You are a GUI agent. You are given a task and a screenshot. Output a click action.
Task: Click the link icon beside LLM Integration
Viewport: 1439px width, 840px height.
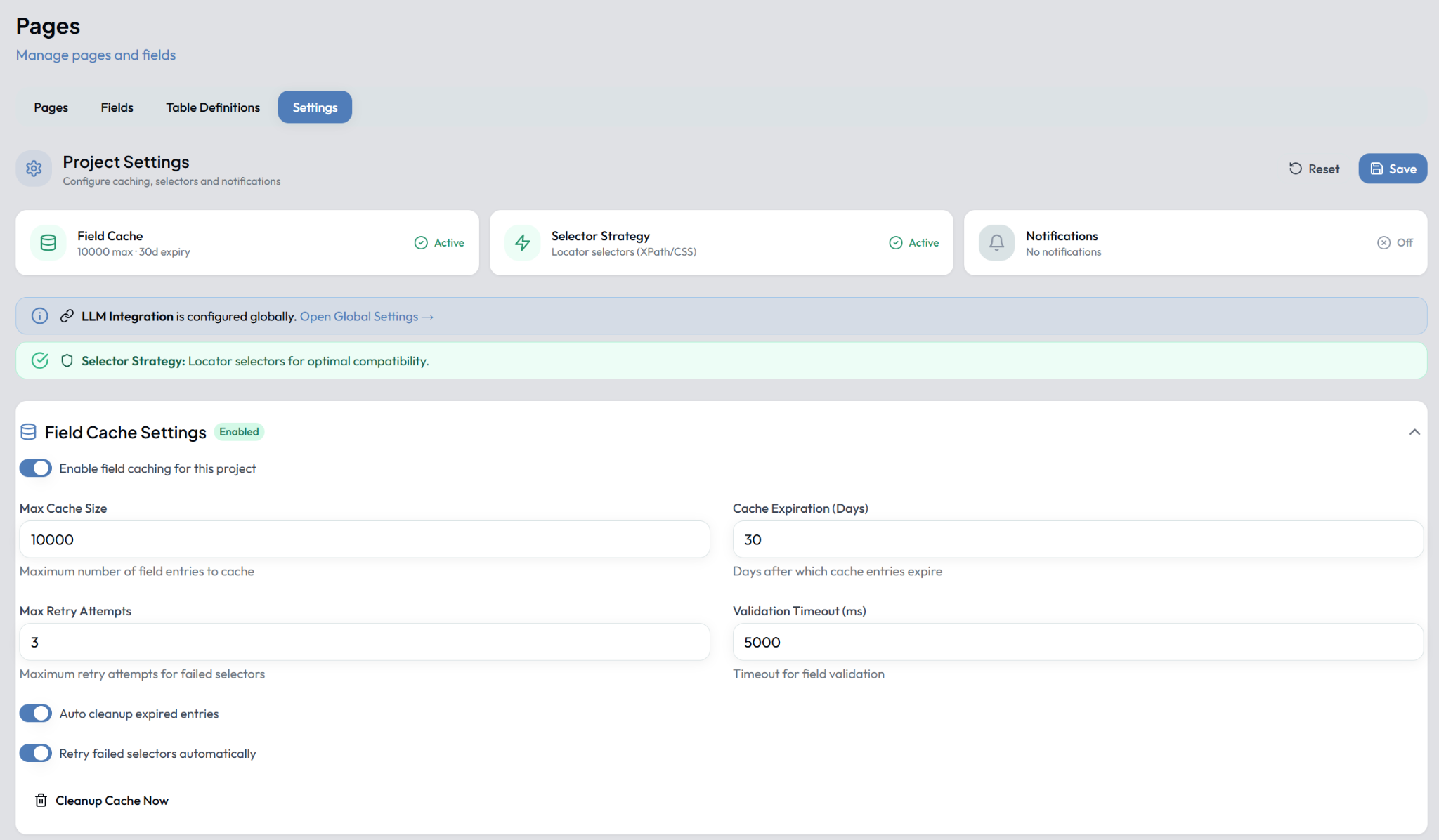tap(67, 316)
